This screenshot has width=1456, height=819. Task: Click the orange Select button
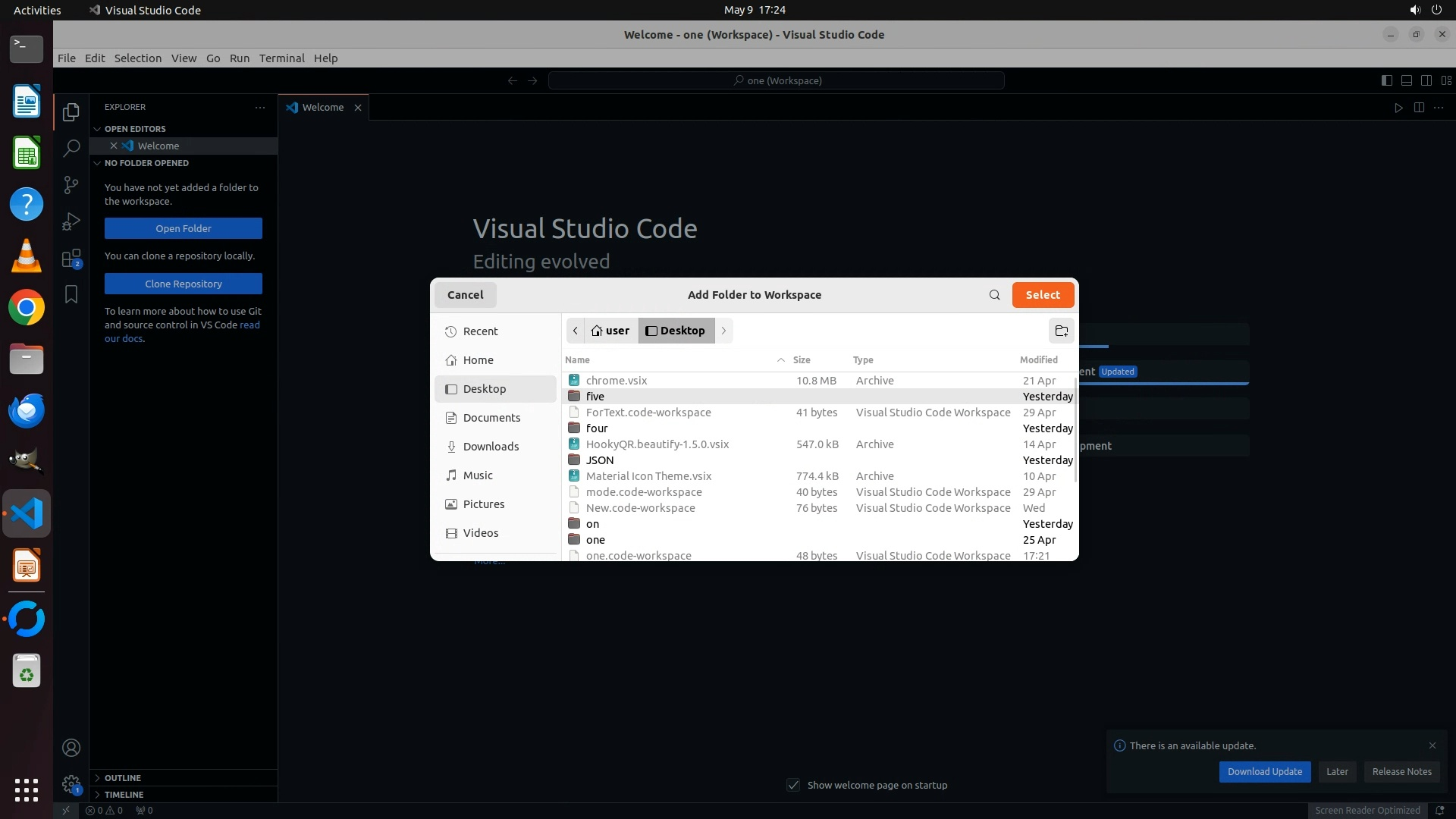click(x=1043, y=295)
